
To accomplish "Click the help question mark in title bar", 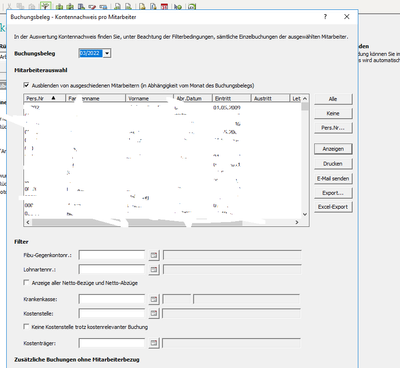I will point(325,17).
